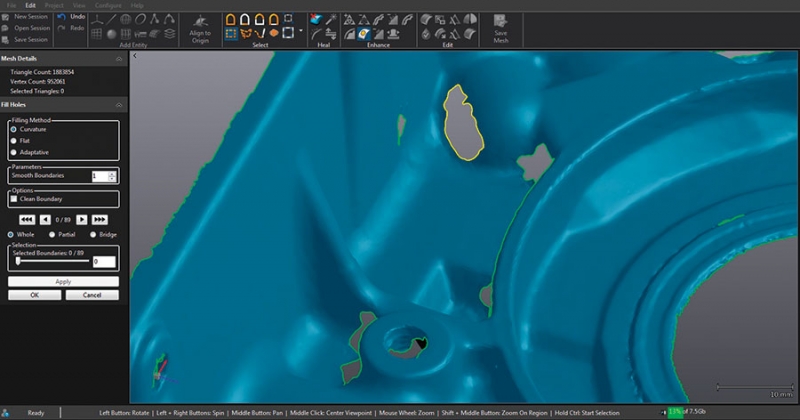Collapse the Fill Holes panel
This screenshot has width=800, height=420.
(x=120, y=105)
